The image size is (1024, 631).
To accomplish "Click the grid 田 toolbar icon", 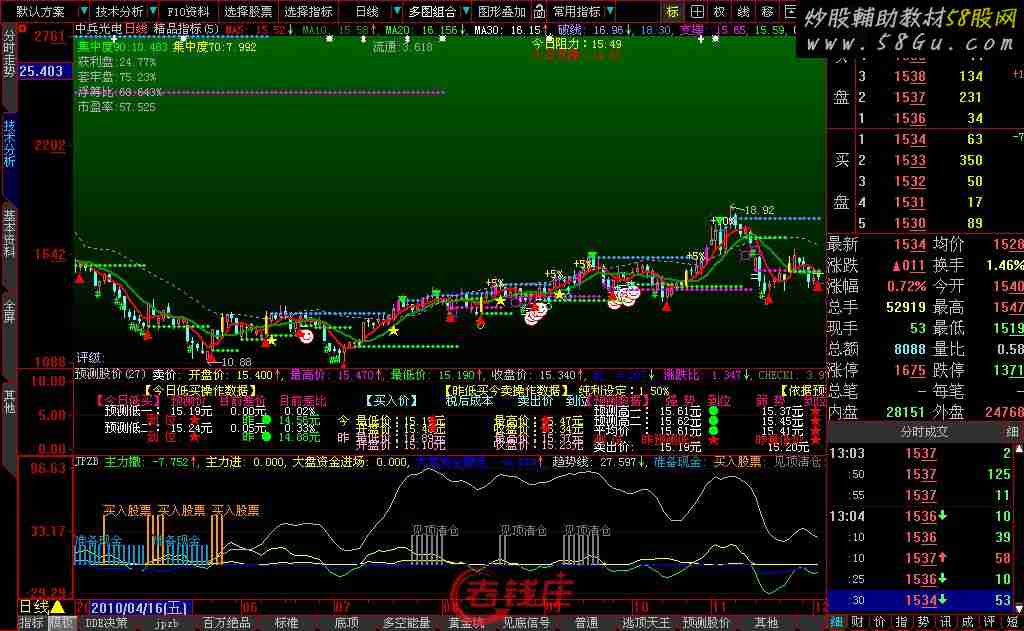I will click(697, 11).
